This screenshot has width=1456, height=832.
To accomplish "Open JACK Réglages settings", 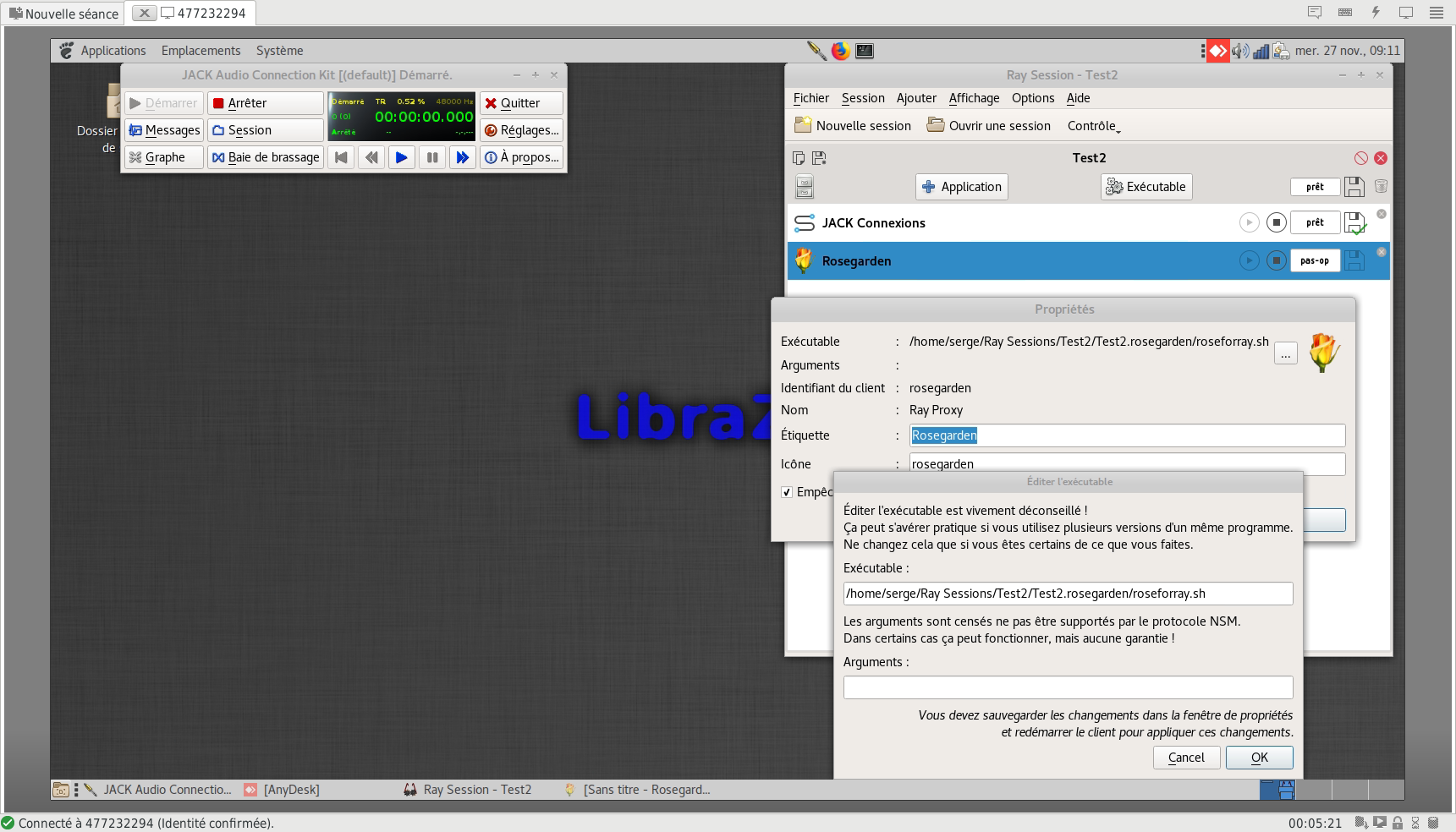I will tap(521, 130).
